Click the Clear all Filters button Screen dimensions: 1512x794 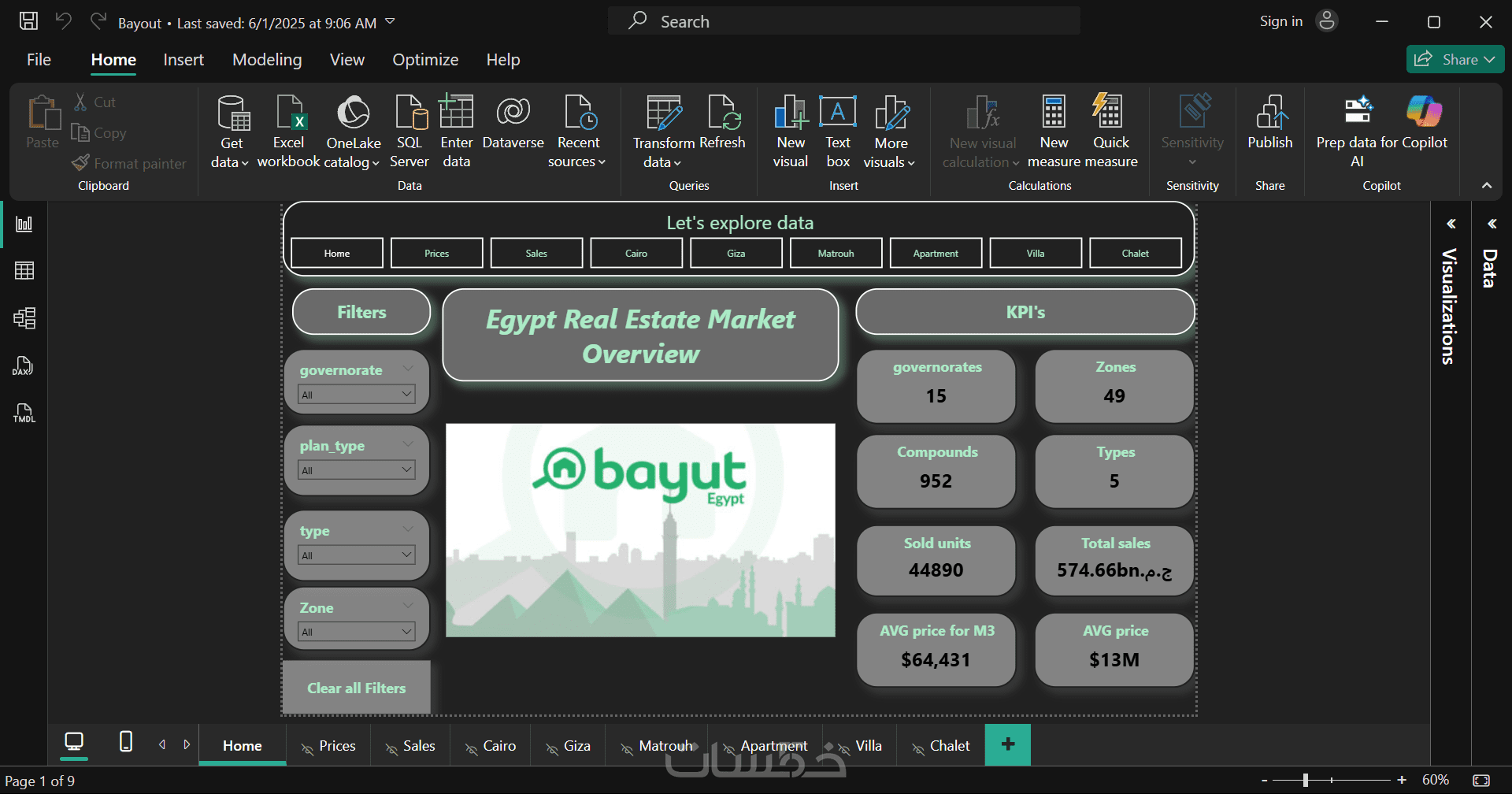[x=357, y=688]
